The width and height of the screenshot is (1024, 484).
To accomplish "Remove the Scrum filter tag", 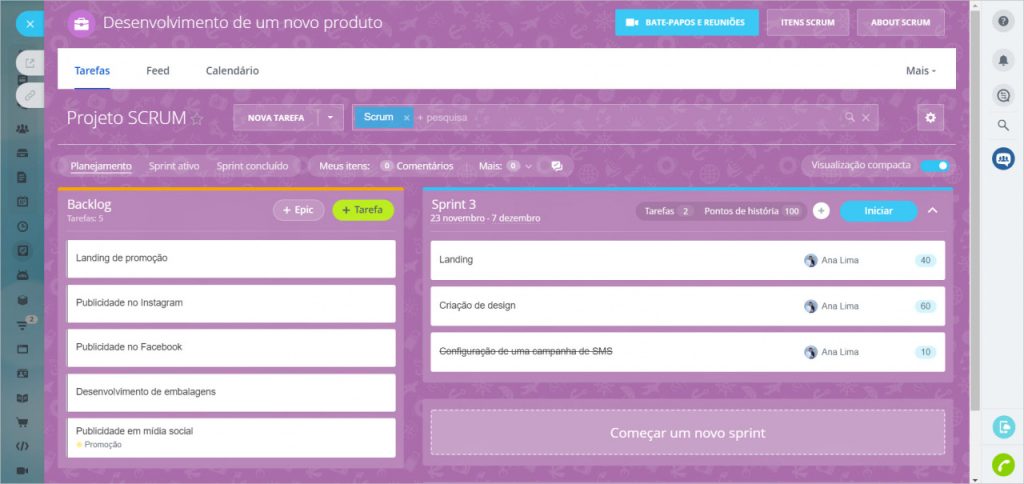I will click(406, 118).
